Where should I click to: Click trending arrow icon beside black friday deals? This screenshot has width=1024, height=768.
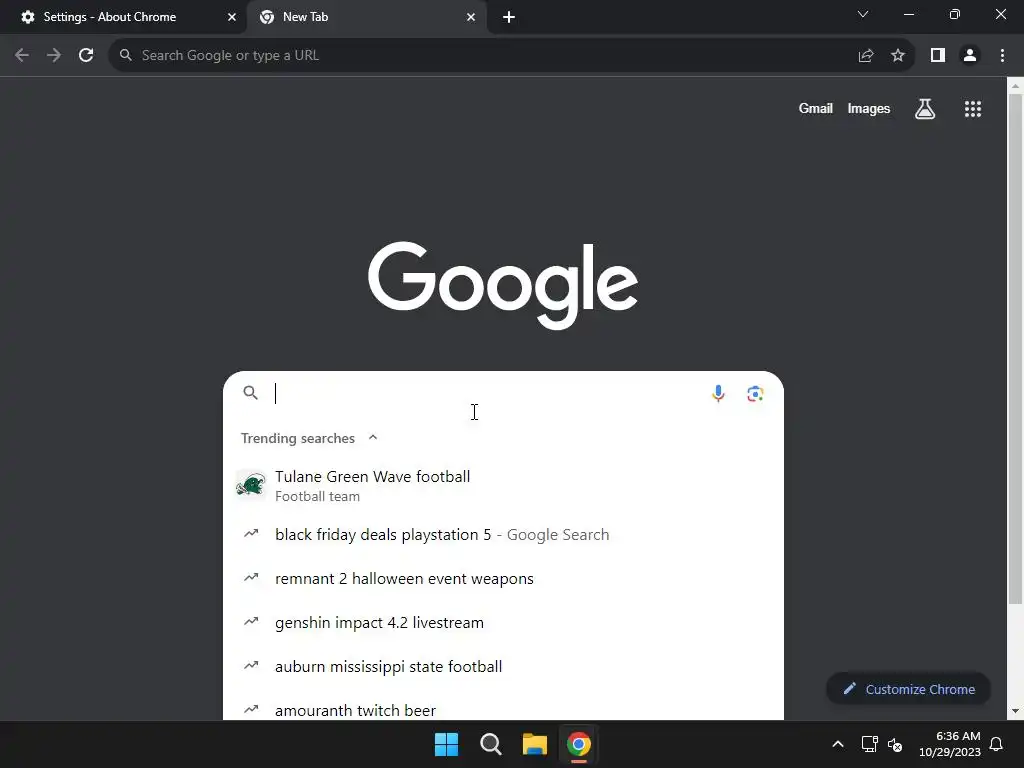click(251, 534)
